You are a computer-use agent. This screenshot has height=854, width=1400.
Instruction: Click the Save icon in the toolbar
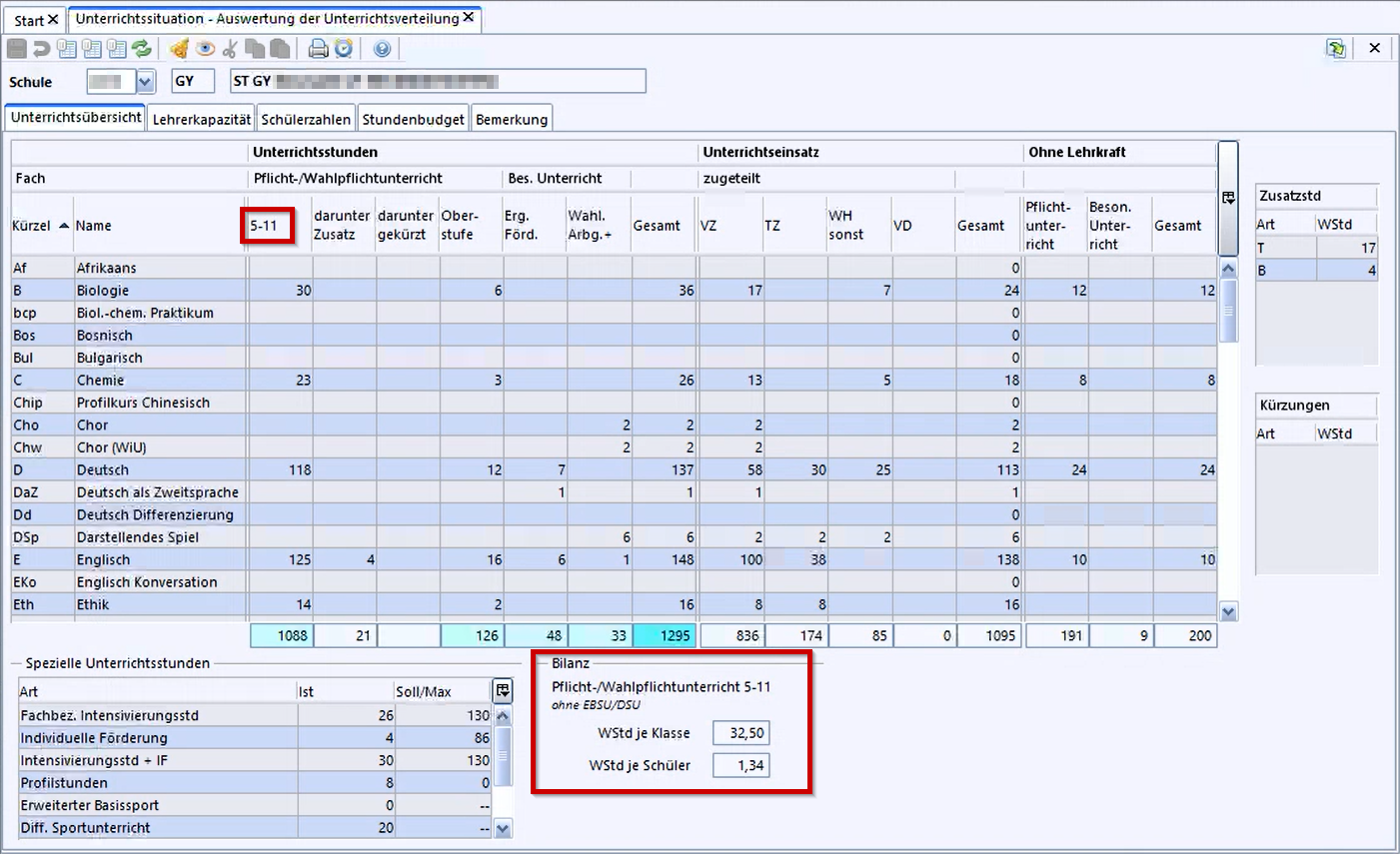coord(17,48)
